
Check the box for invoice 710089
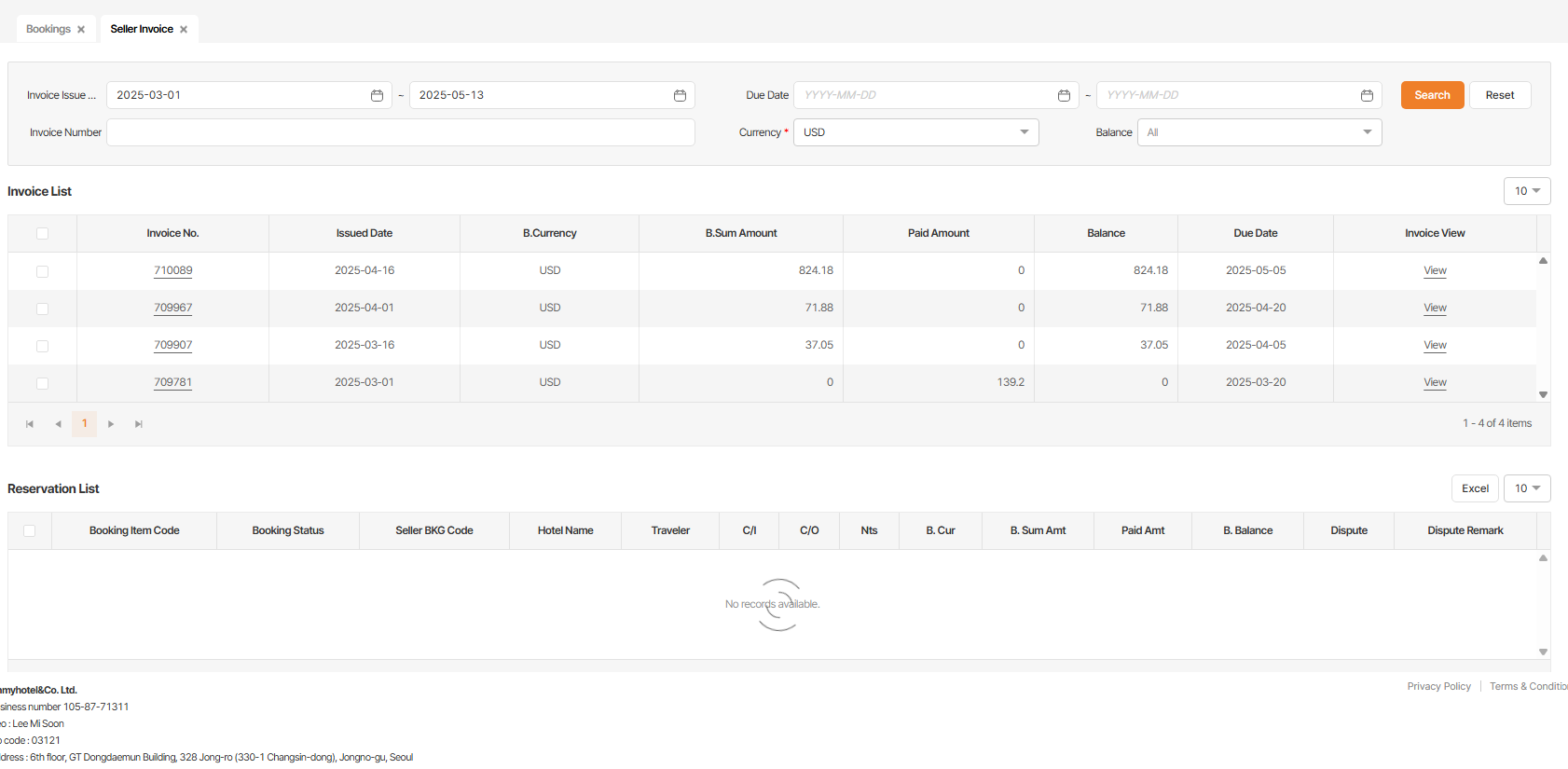pyautogui.click(x=42, y=271)
